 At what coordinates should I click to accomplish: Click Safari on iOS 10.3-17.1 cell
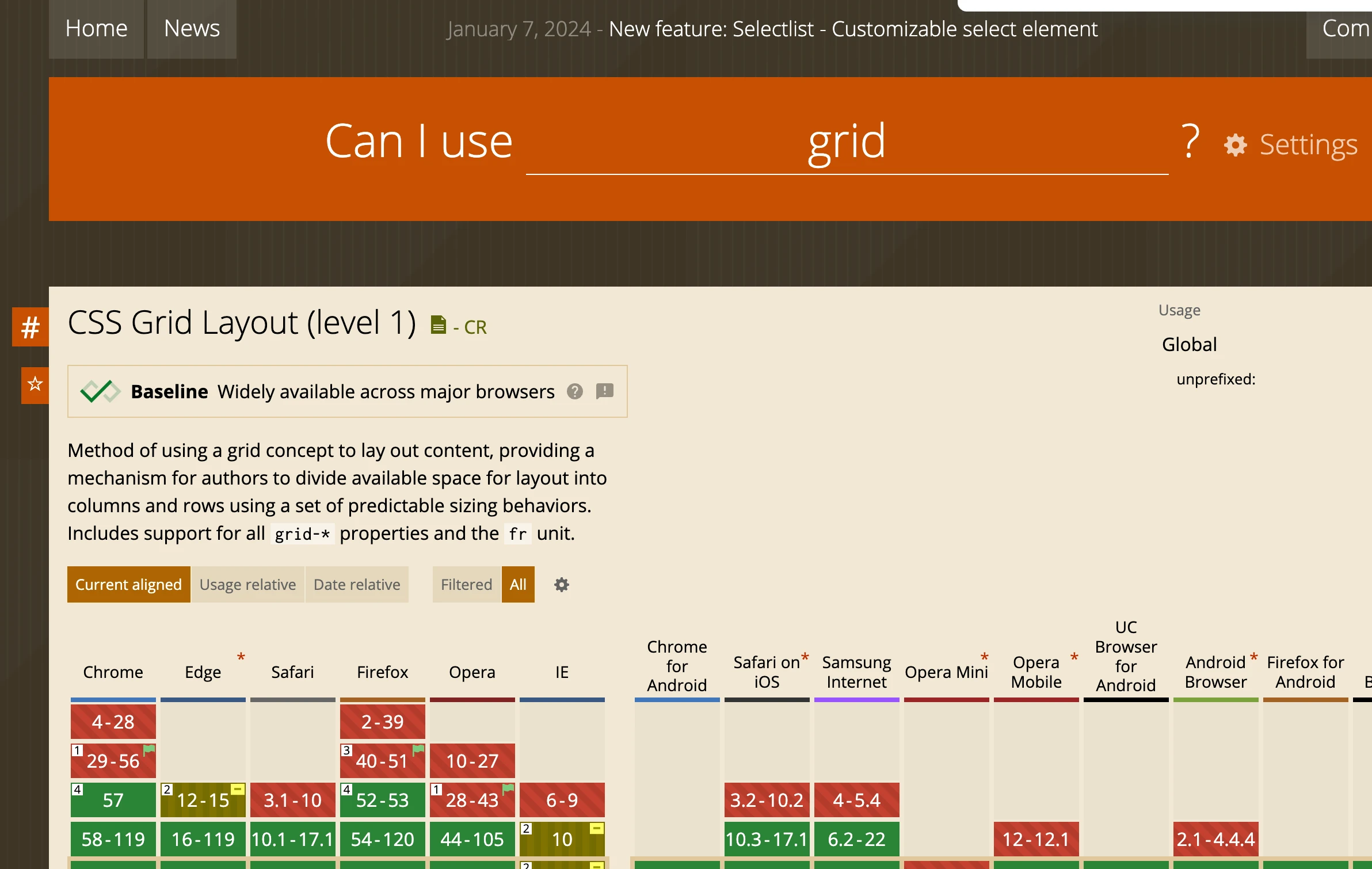tap(767, 839)
